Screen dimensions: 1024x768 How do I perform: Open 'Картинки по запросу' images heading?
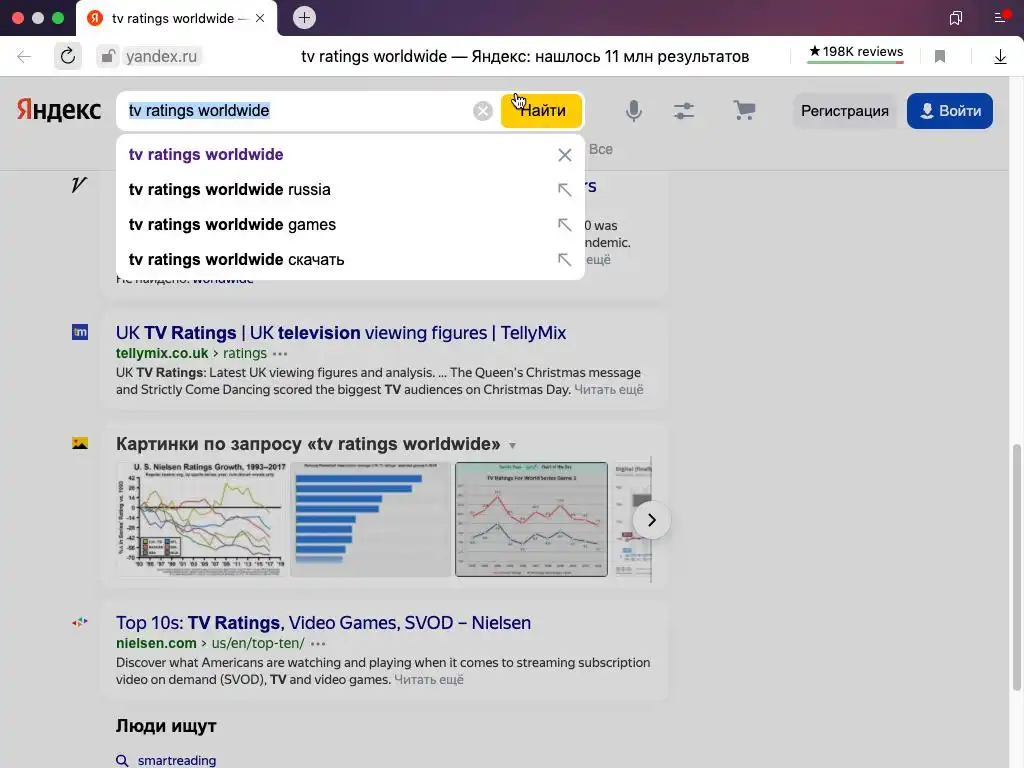tap(308, 444)
